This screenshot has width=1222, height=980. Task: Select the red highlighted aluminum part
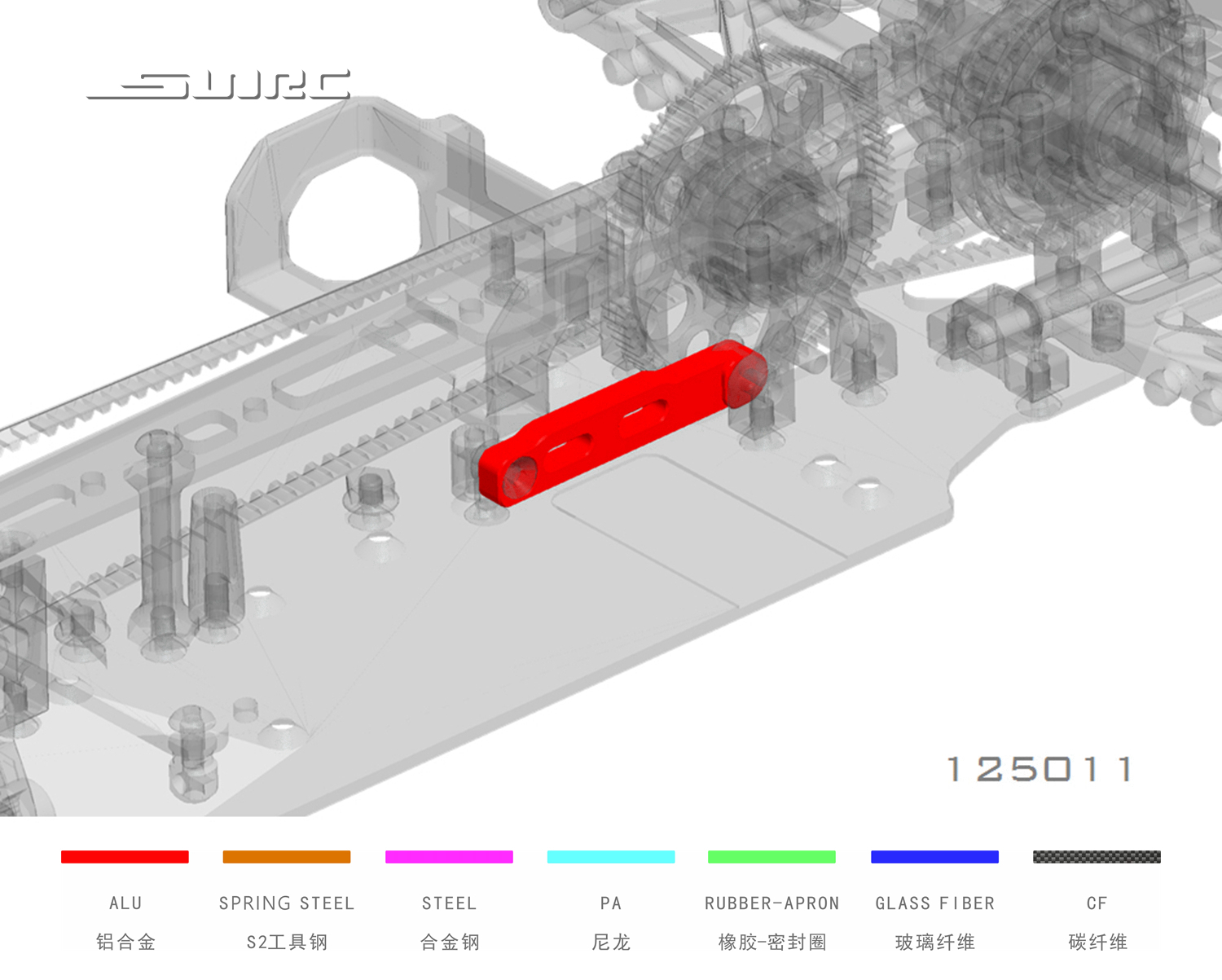pyautogui.click(x=619, y=424)
